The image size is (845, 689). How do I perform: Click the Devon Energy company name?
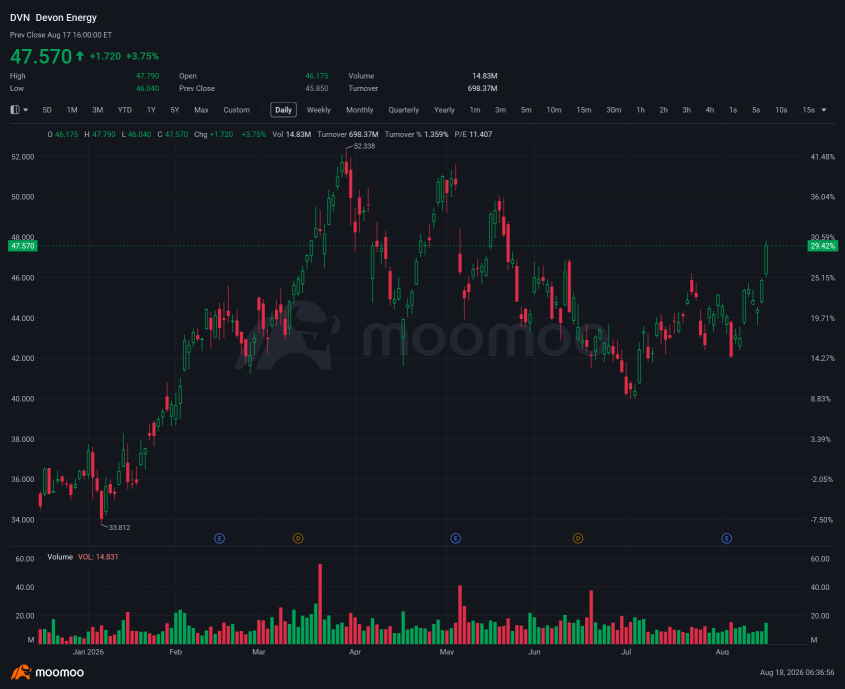pyautogui.click(x=66, y=18)
